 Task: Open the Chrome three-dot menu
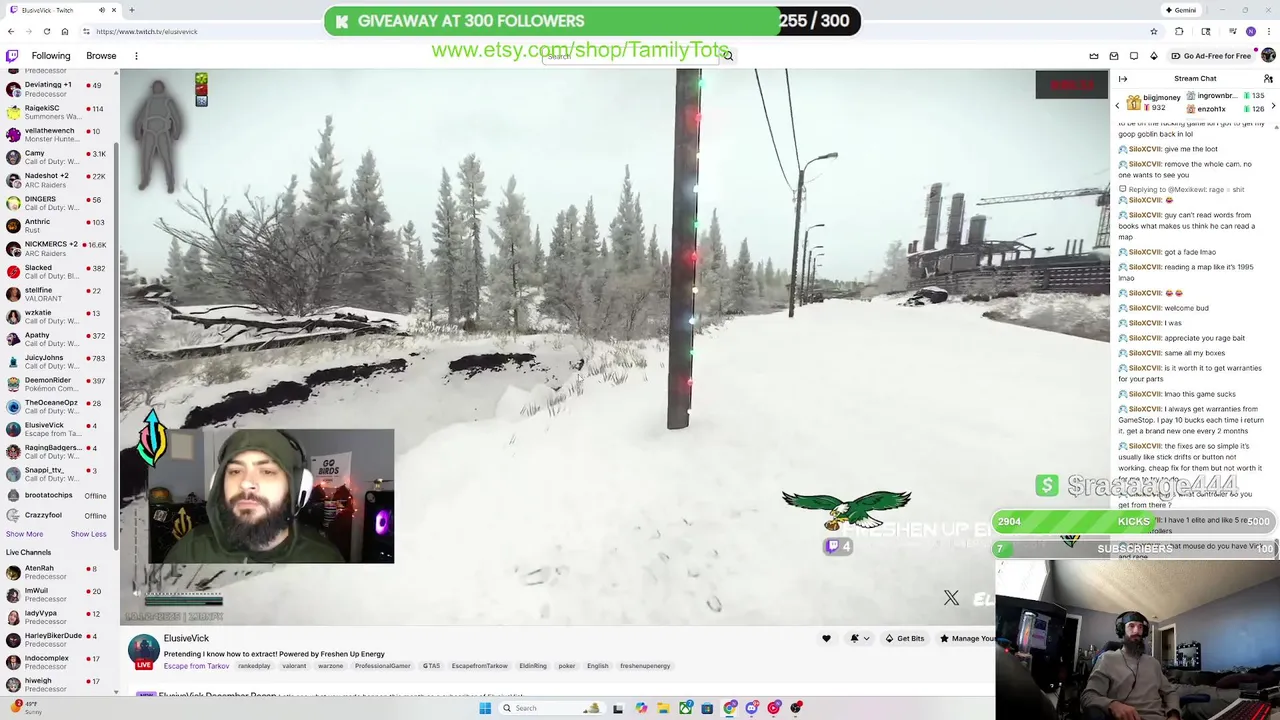[1268, 32]
